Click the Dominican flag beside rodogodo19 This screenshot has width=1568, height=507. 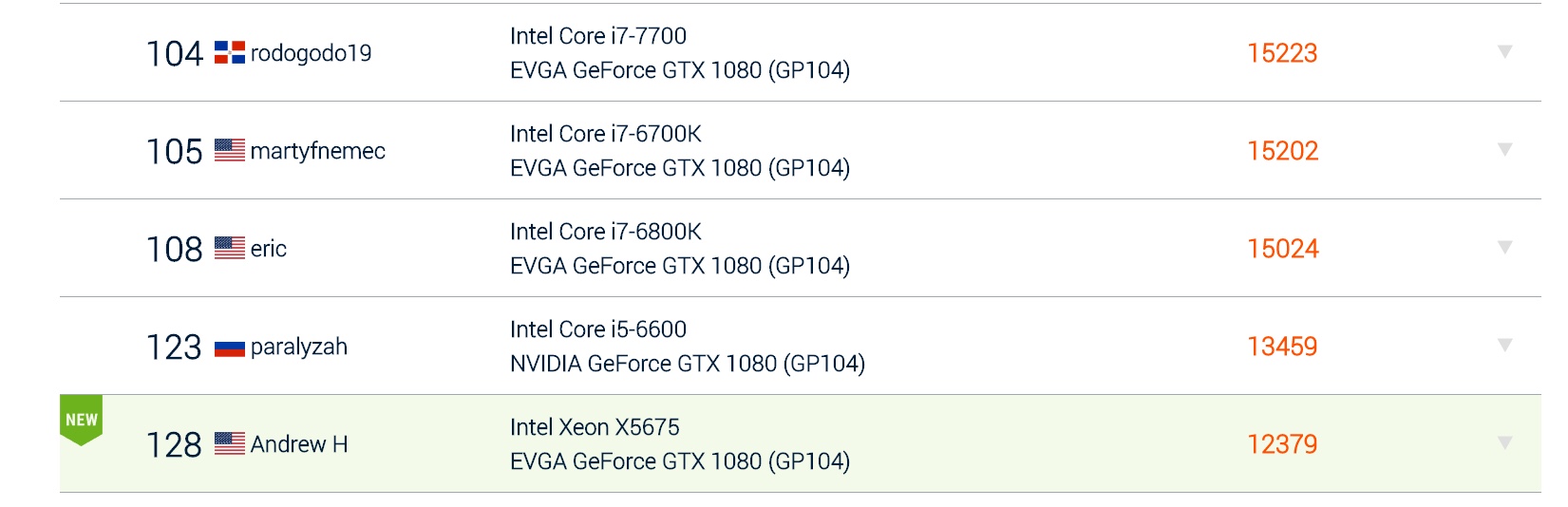click(230, 53)
